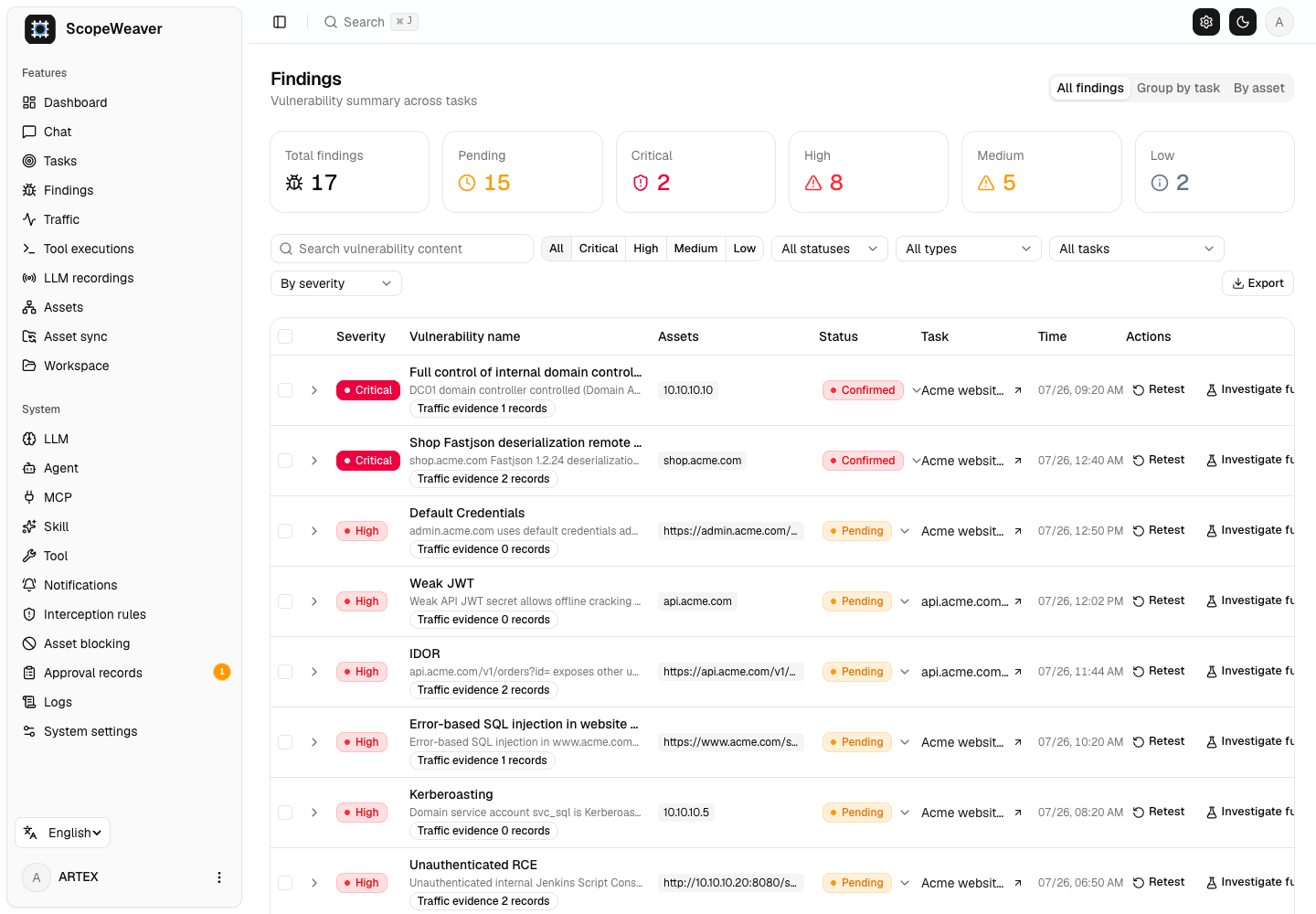Open the All tasks dropdown
The width and height of the screenshot is (1316, 914).
[x=1137, y=249]
